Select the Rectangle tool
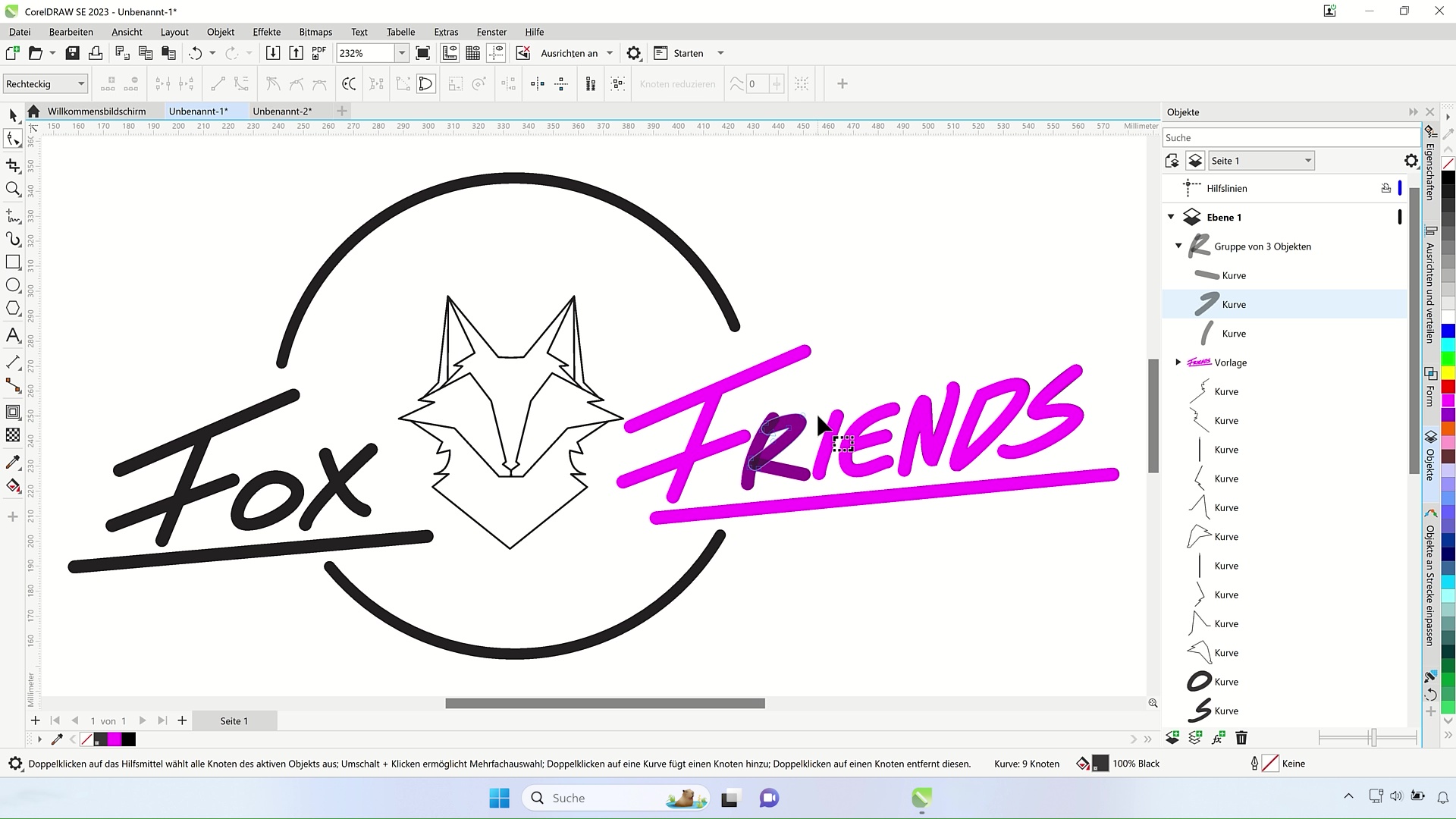 pyautogui.click(x=13, y=262)
